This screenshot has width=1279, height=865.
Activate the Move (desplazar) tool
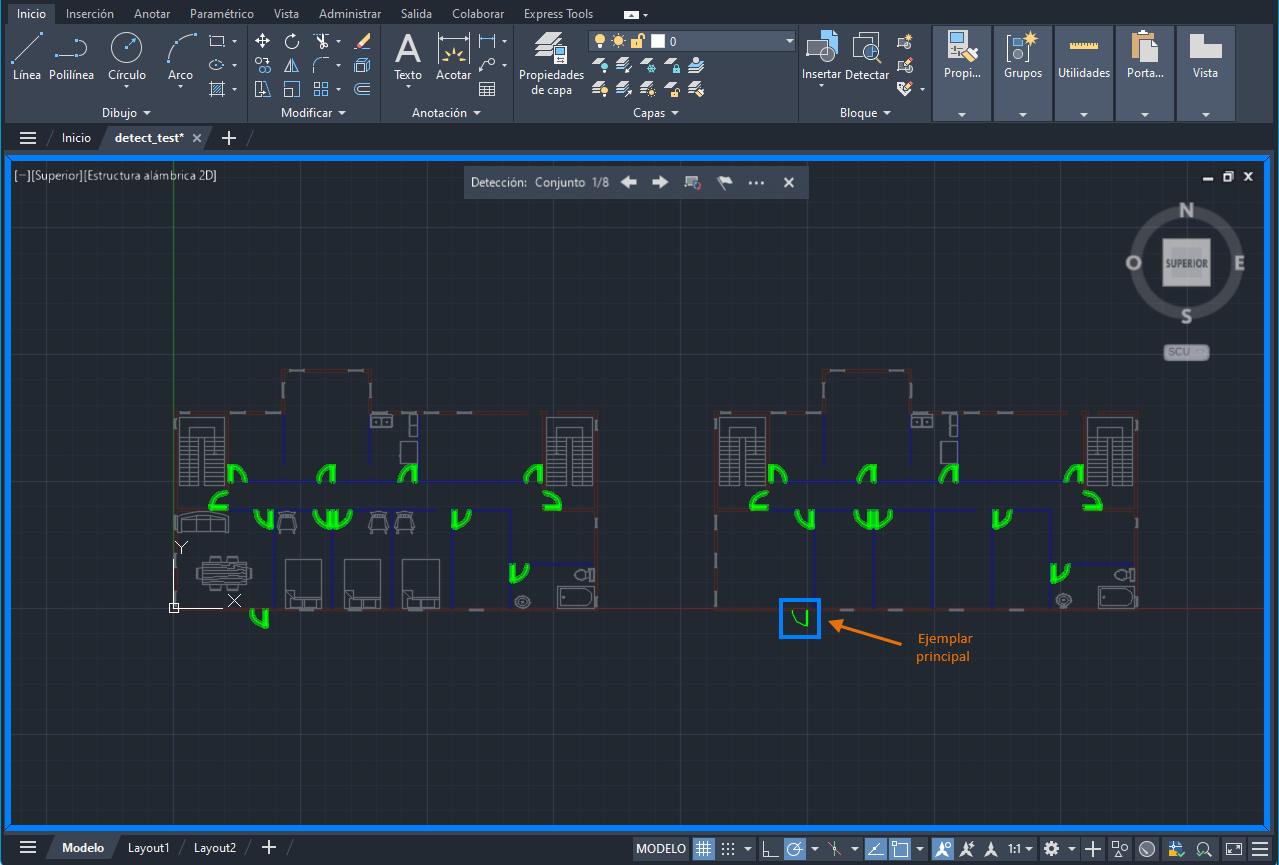pos(263,41)
